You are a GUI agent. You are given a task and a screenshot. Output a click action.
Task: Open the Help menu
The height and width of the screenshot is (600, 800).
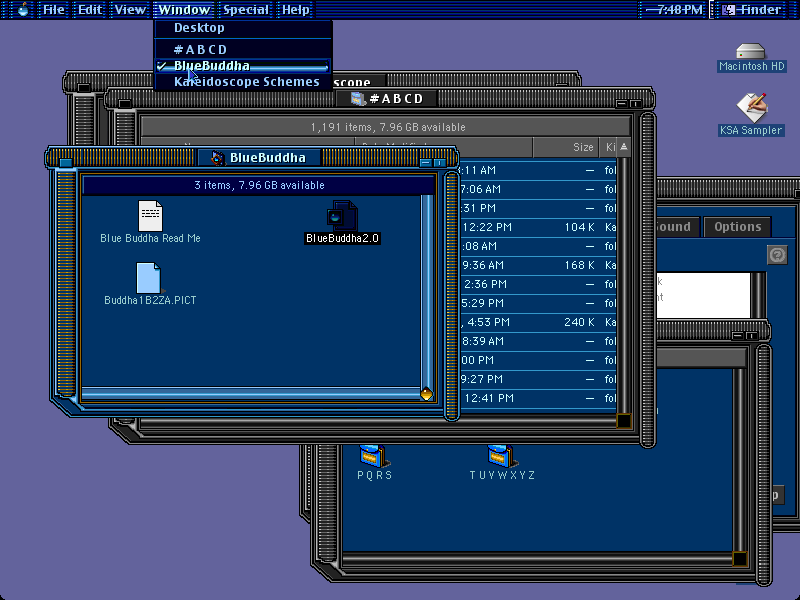coord(295,9)
